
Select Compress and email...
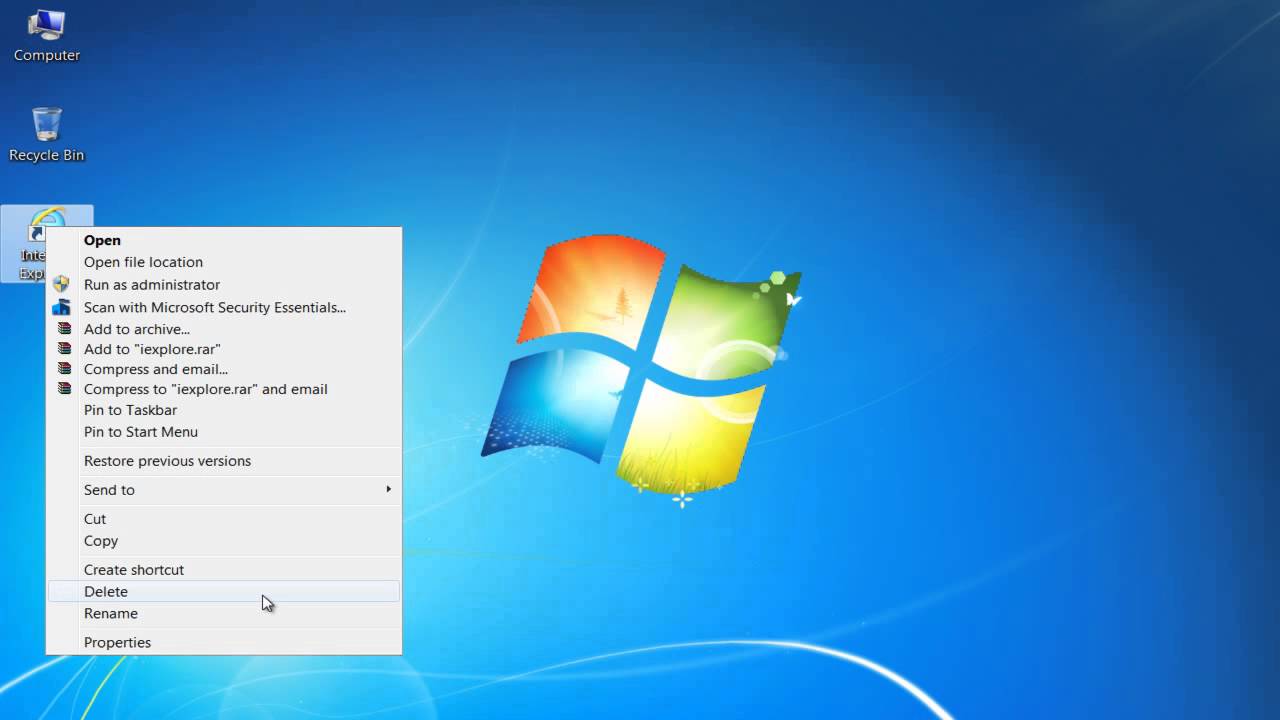click(224, 369)
